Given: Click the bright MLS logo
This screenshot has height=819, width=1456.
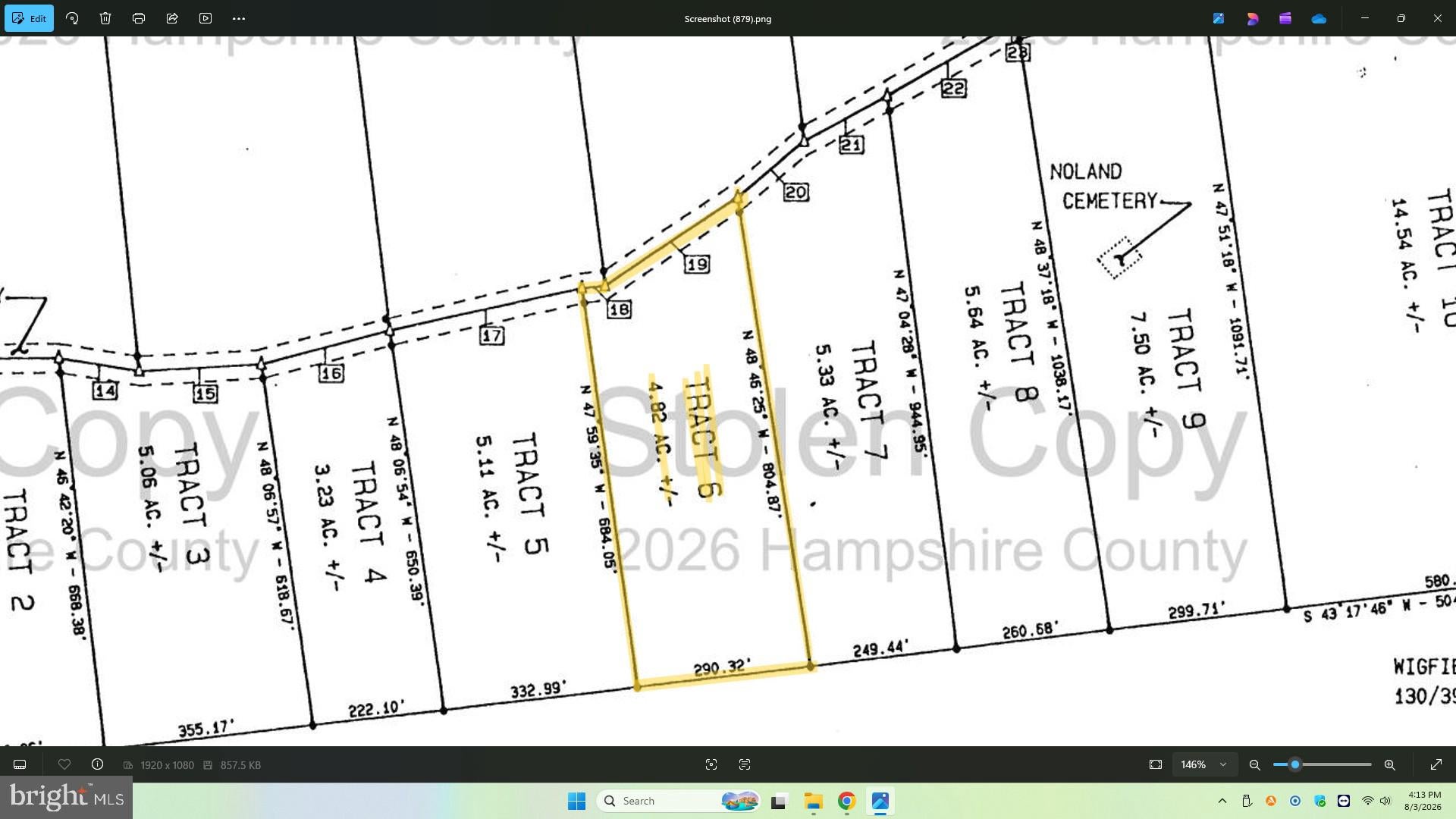Looking at the screenshot, I should [x=67, y=798].
